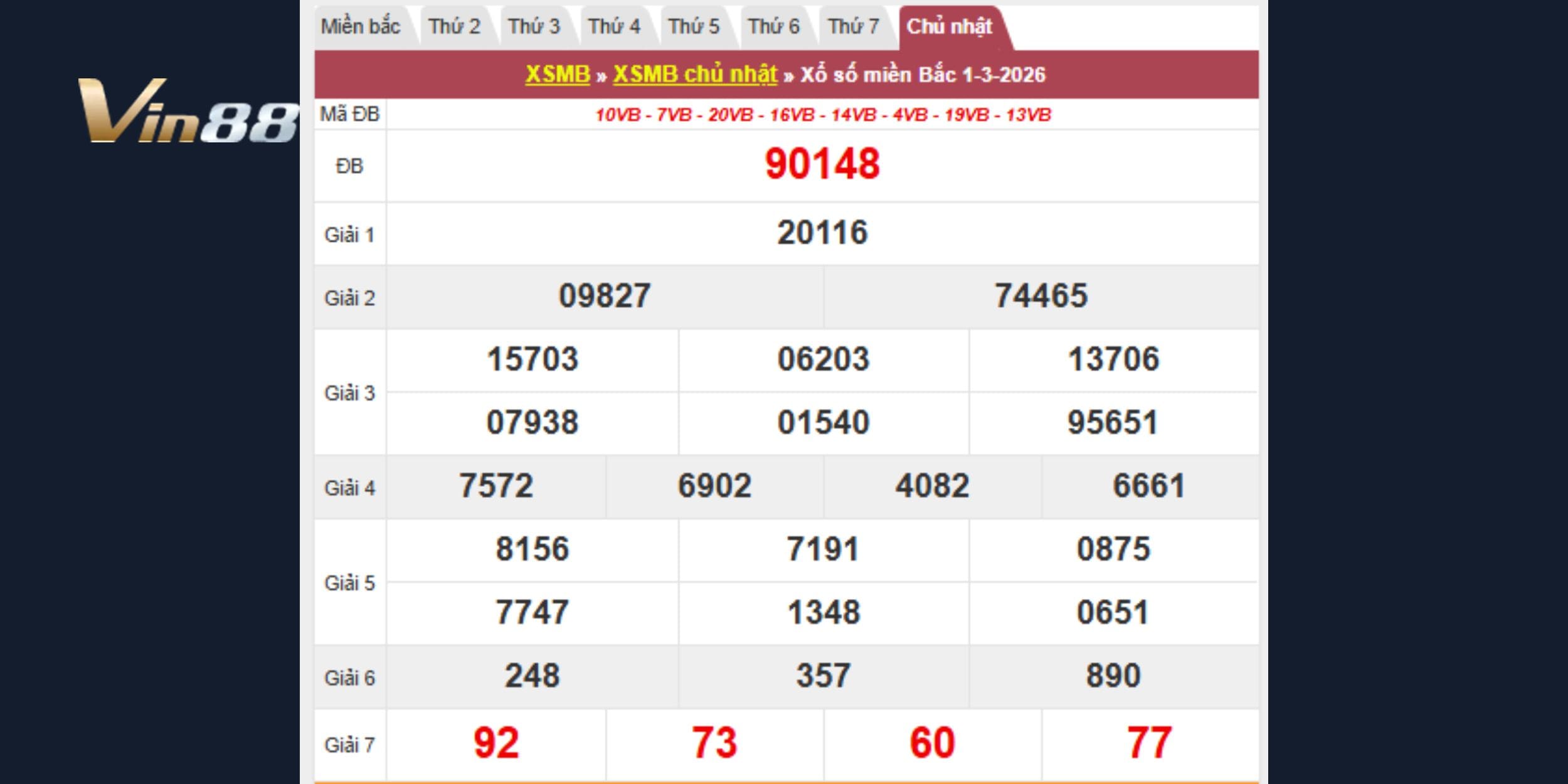Switch to the Thứ 2 tab
Screen dimensions: 1568x784
(454, 27)
